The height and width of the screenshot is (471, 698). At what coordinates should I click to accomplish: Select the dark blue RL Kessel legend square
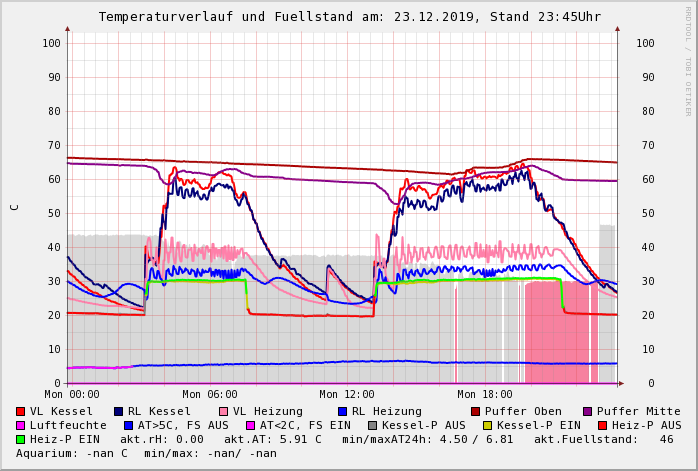coord(118,411)
